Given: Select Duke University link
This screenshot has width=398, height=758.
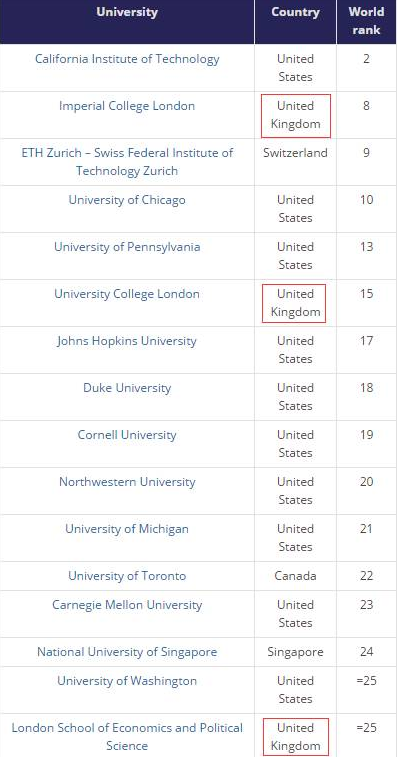Looking at the screenshot, I should click(127, 388).
